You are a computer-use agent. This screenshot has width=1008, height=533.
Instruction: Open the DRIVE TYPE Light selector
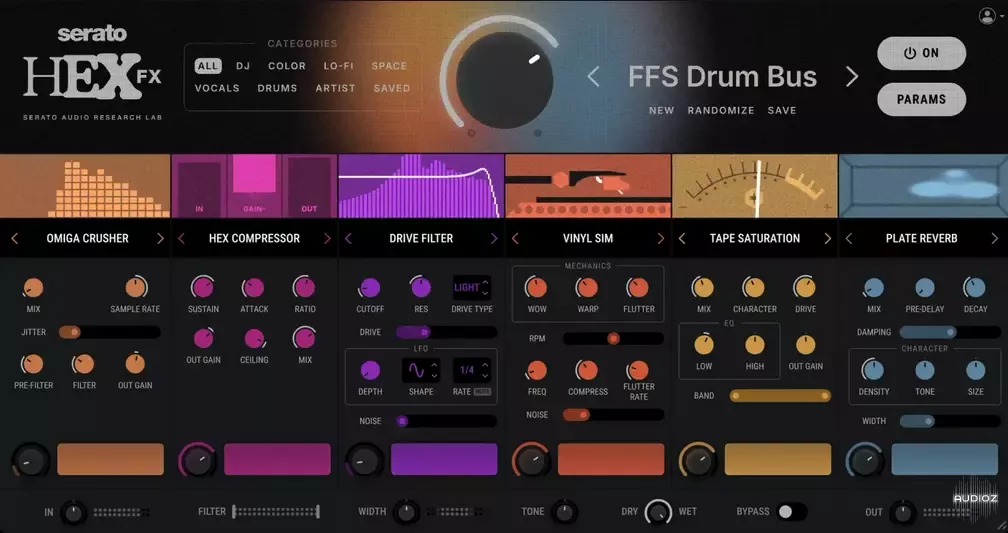472,287
